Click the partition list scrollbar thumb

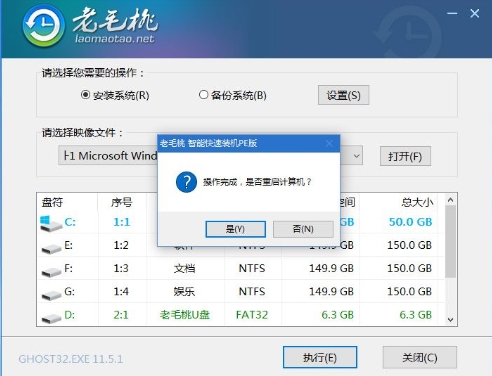pyautogui.click(x=451, y=241)
